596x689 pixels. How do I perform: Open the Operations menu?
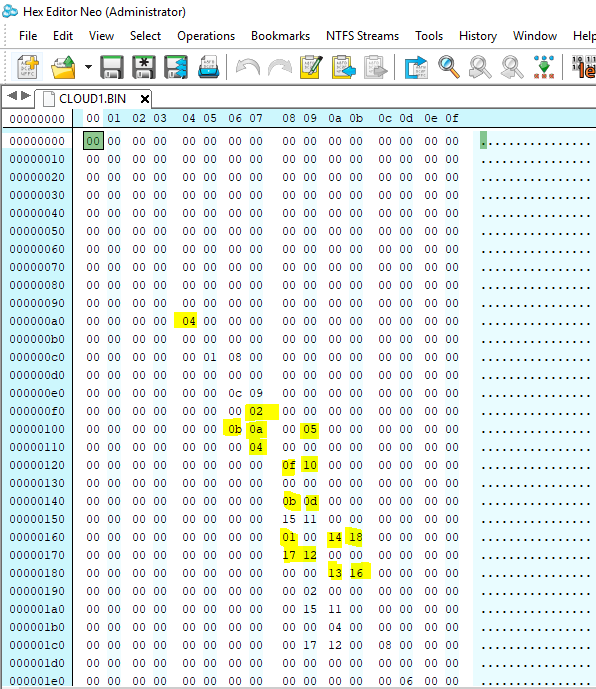(206, 36)
